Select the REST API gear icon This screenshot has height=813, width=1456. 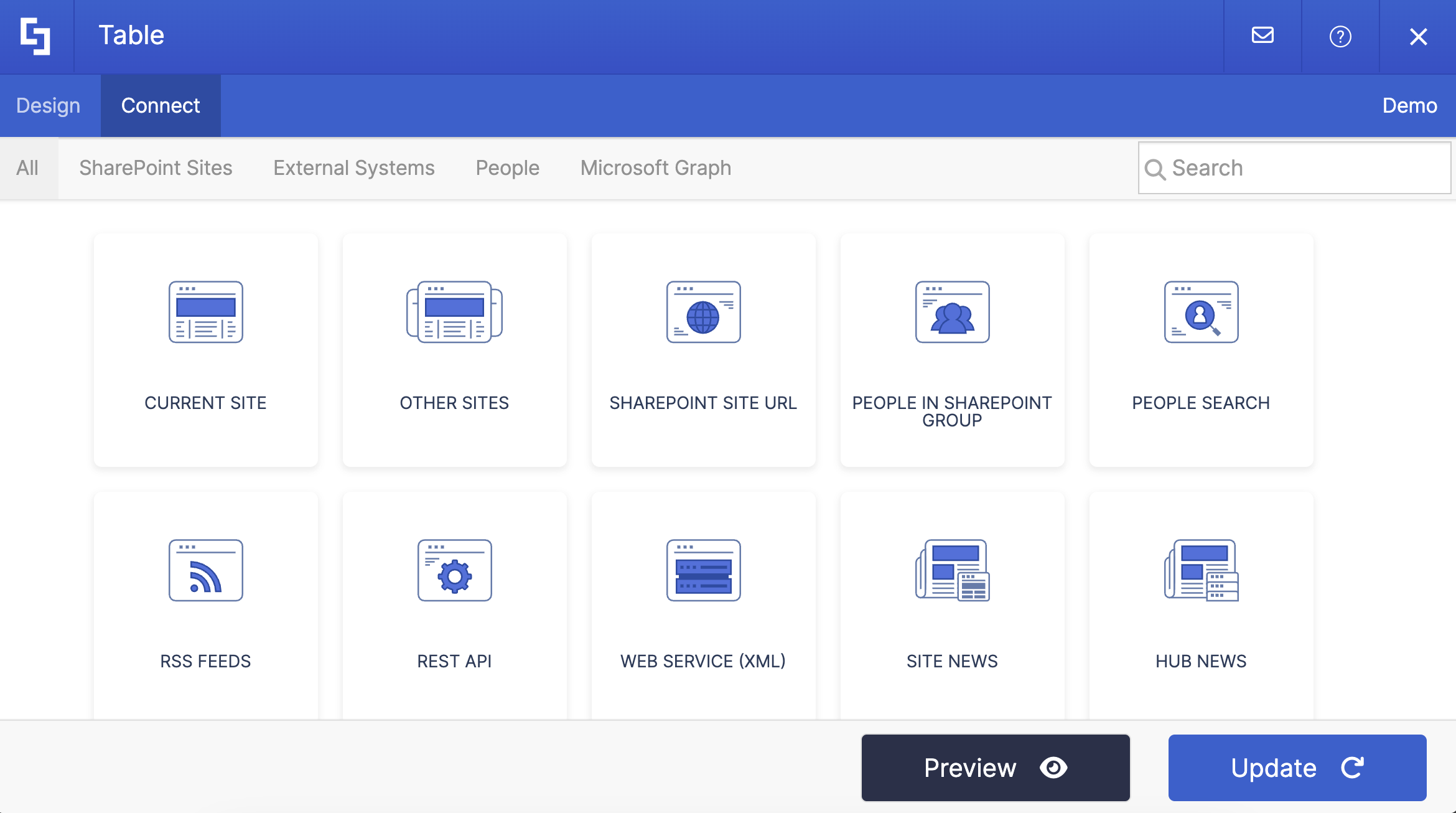[x=454, y=570]
